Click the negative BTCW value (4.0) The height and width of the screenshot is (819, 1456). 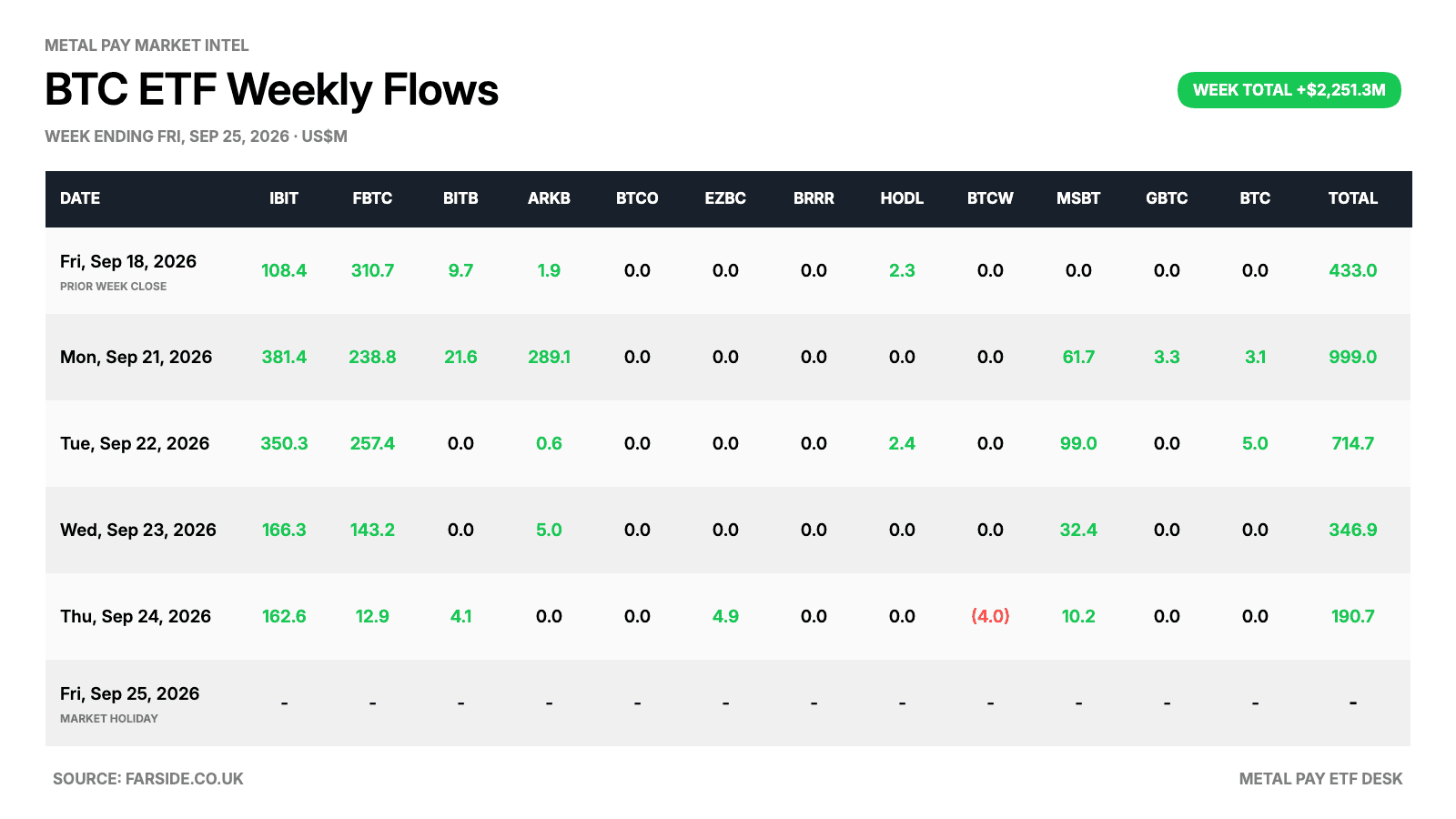[990, 616]
